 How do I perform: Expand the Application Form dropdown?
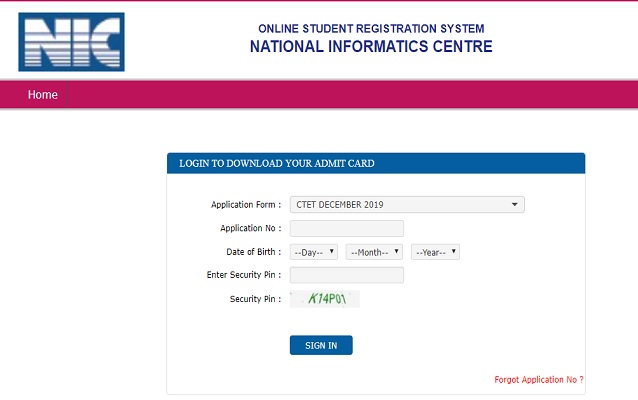[407, 204]
